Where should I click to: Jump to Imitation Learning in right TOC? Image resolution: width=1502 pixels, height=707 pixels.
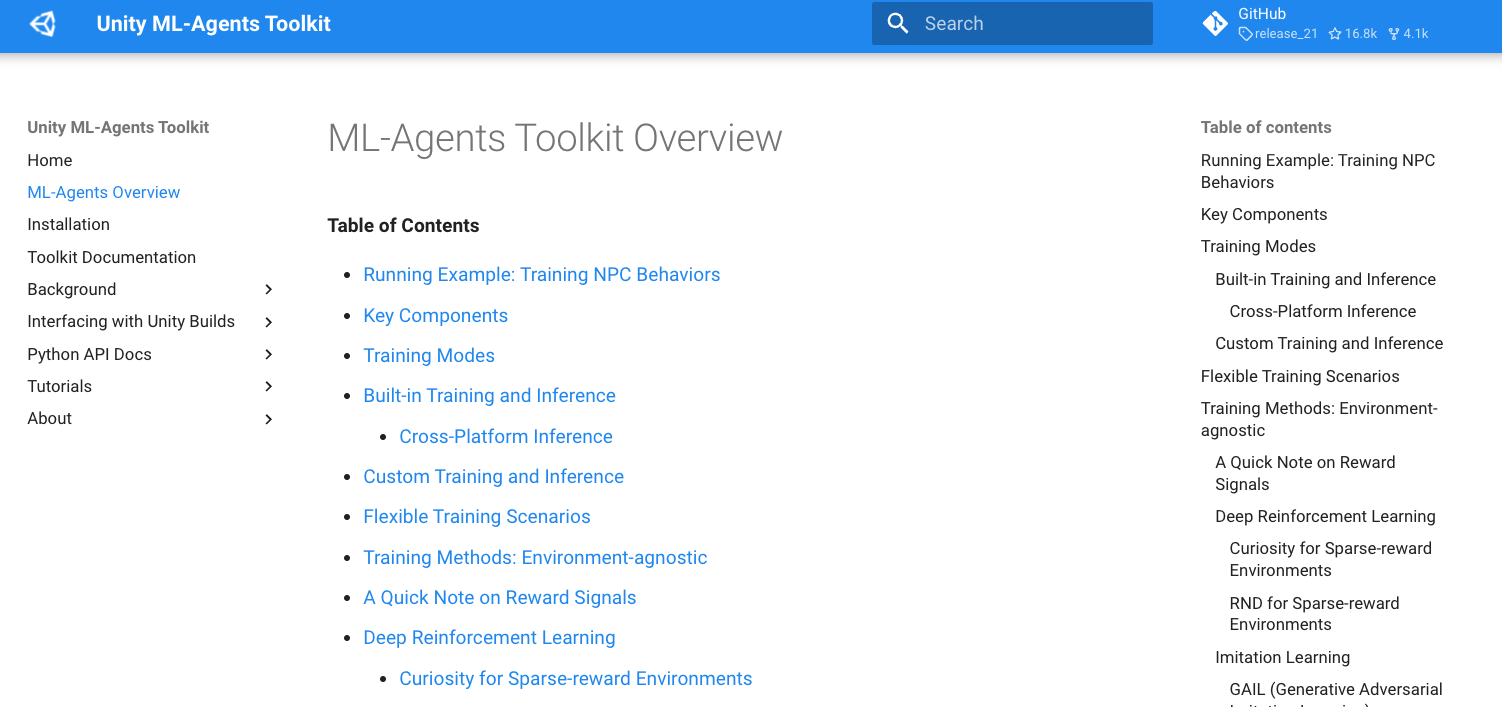[1282, 657]
